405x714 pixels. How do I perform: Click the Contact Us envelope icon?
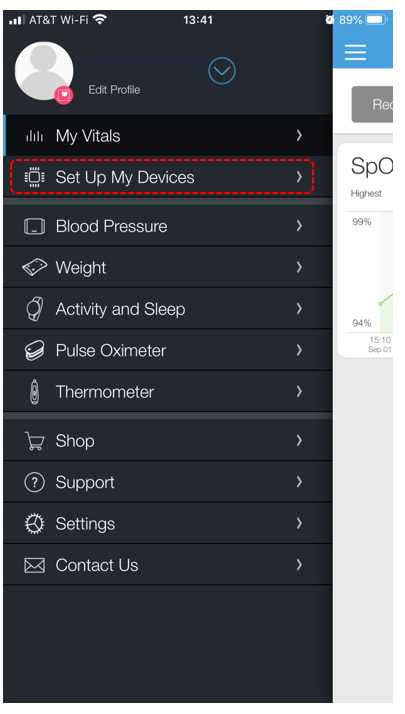pyautogui.click(x=34, y=565)
